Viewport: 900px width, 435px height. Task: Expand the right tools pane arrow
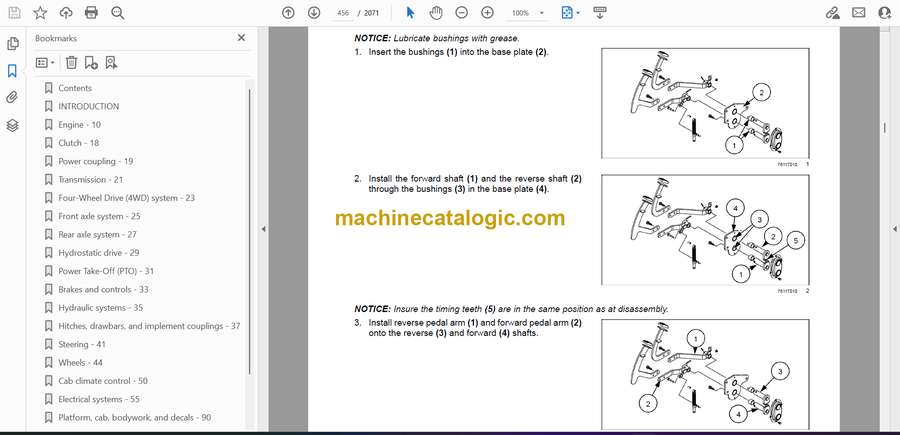(894, 229)
